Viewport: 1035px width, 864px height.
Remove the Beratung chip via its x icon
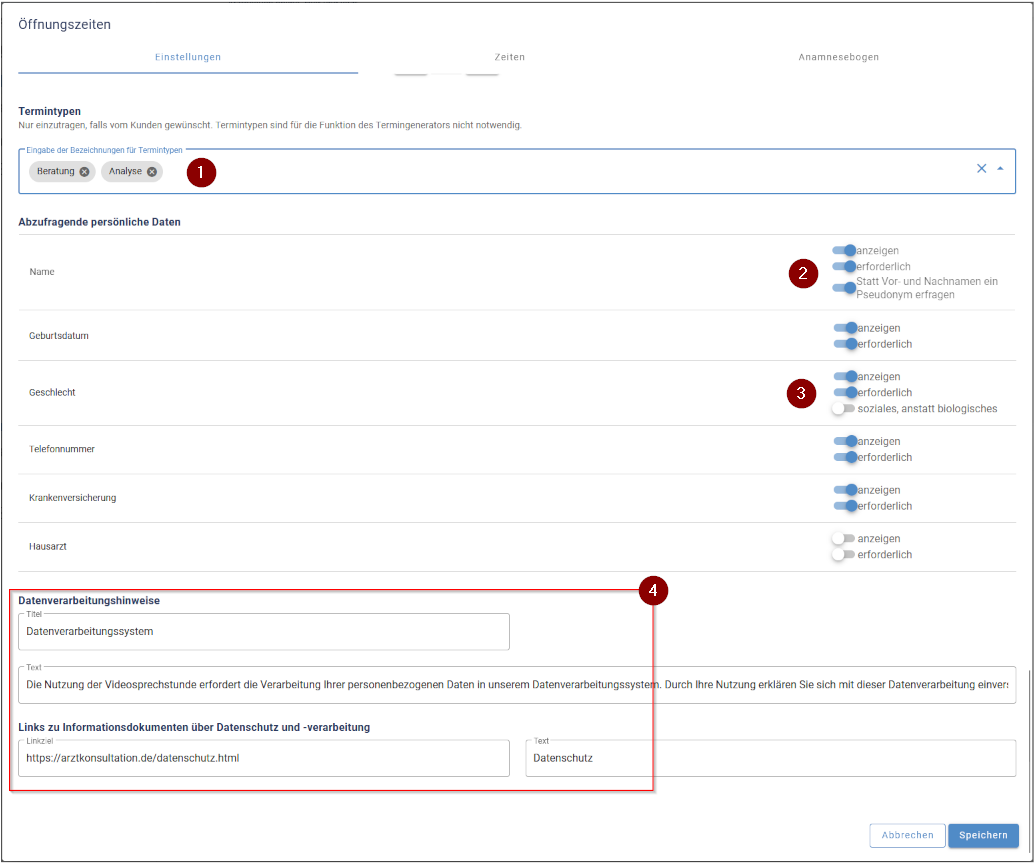click(84, 172)
